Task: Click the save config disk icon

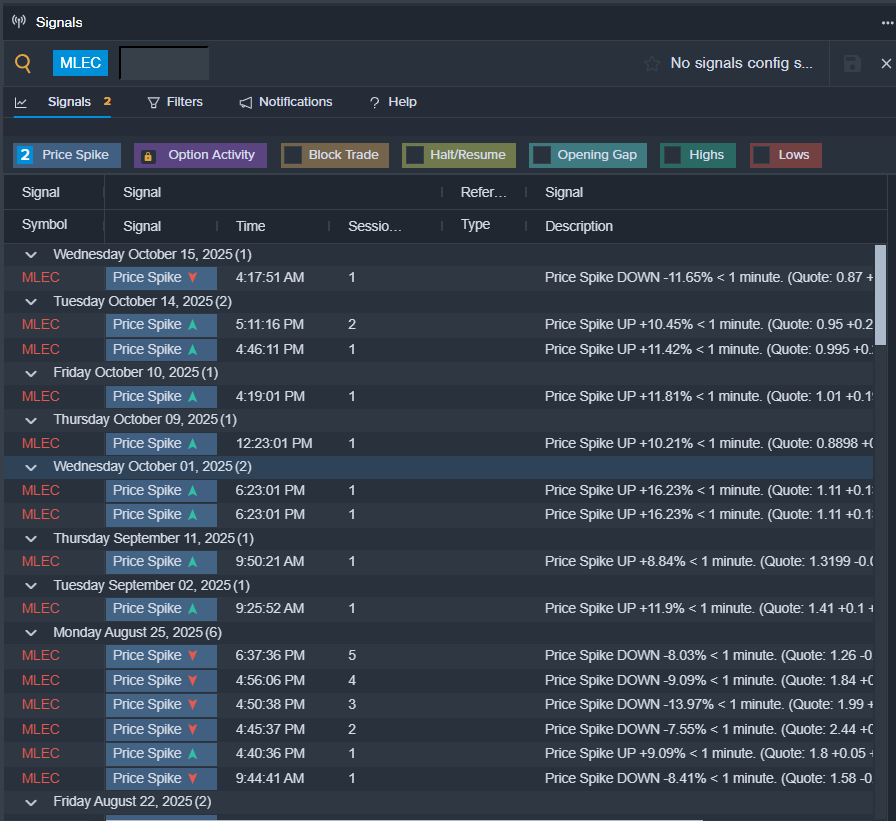Action: [x=852, y=64]
